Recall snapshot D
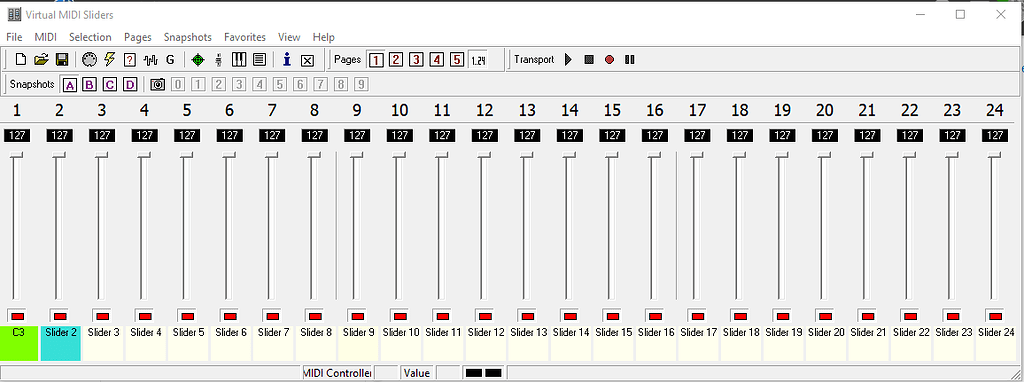This screenshot has height=382, width=1024. click(x=131, y=84)
